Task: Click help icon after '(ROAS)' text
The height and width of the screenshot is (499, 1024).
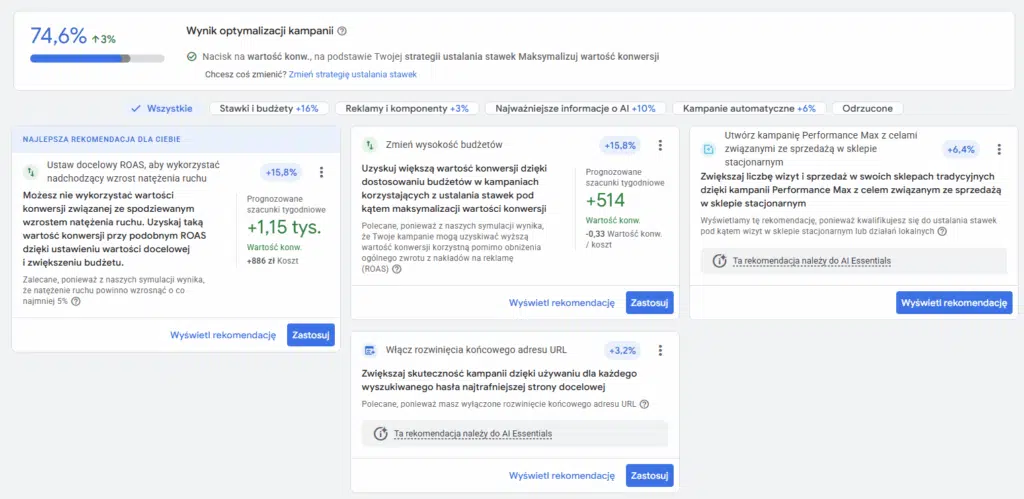Action: [396, 268]
